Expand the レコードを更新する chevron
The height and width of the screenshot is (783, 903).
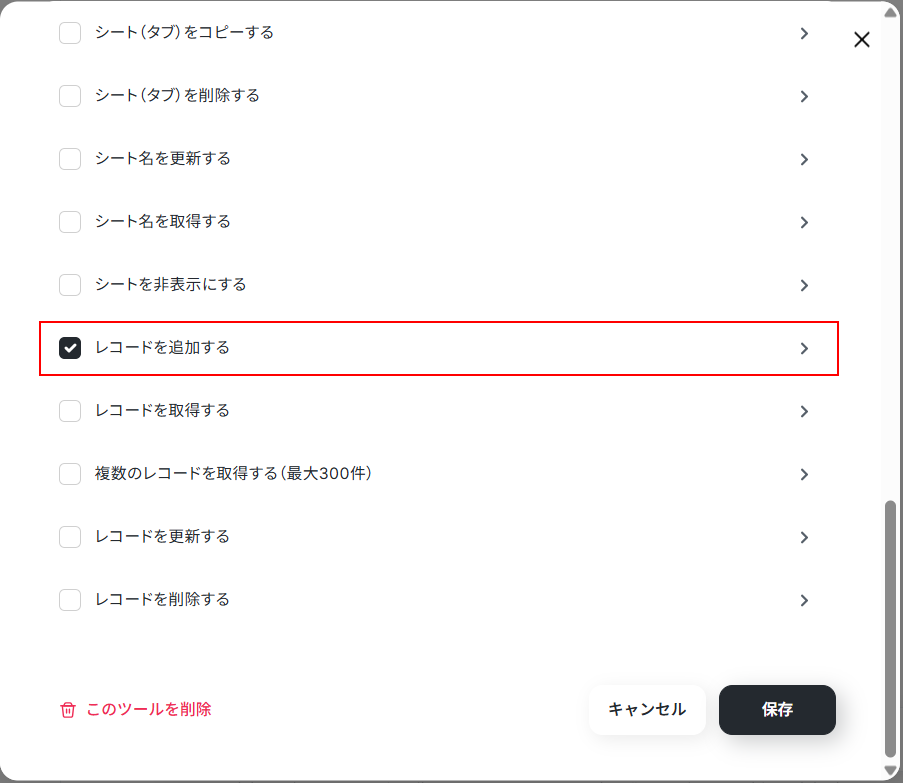pos(805,537)
